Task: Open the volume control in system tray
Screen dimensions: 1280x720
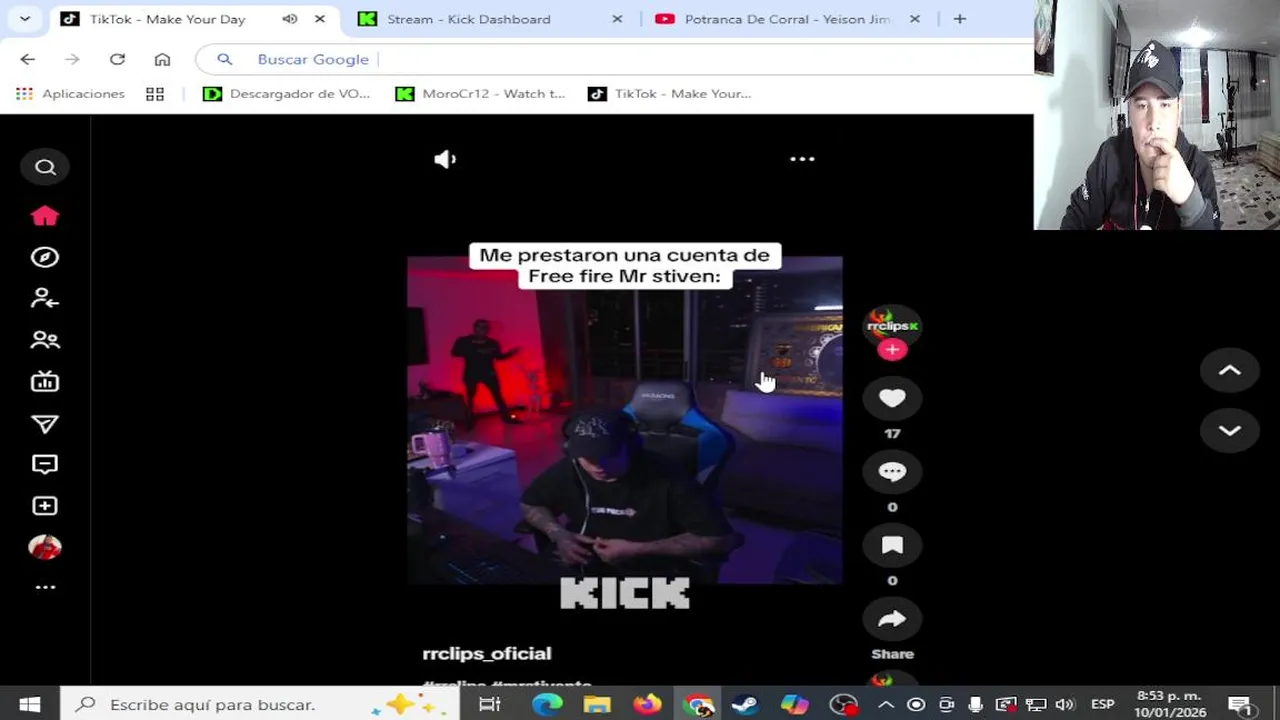Action: point(1065,705)
